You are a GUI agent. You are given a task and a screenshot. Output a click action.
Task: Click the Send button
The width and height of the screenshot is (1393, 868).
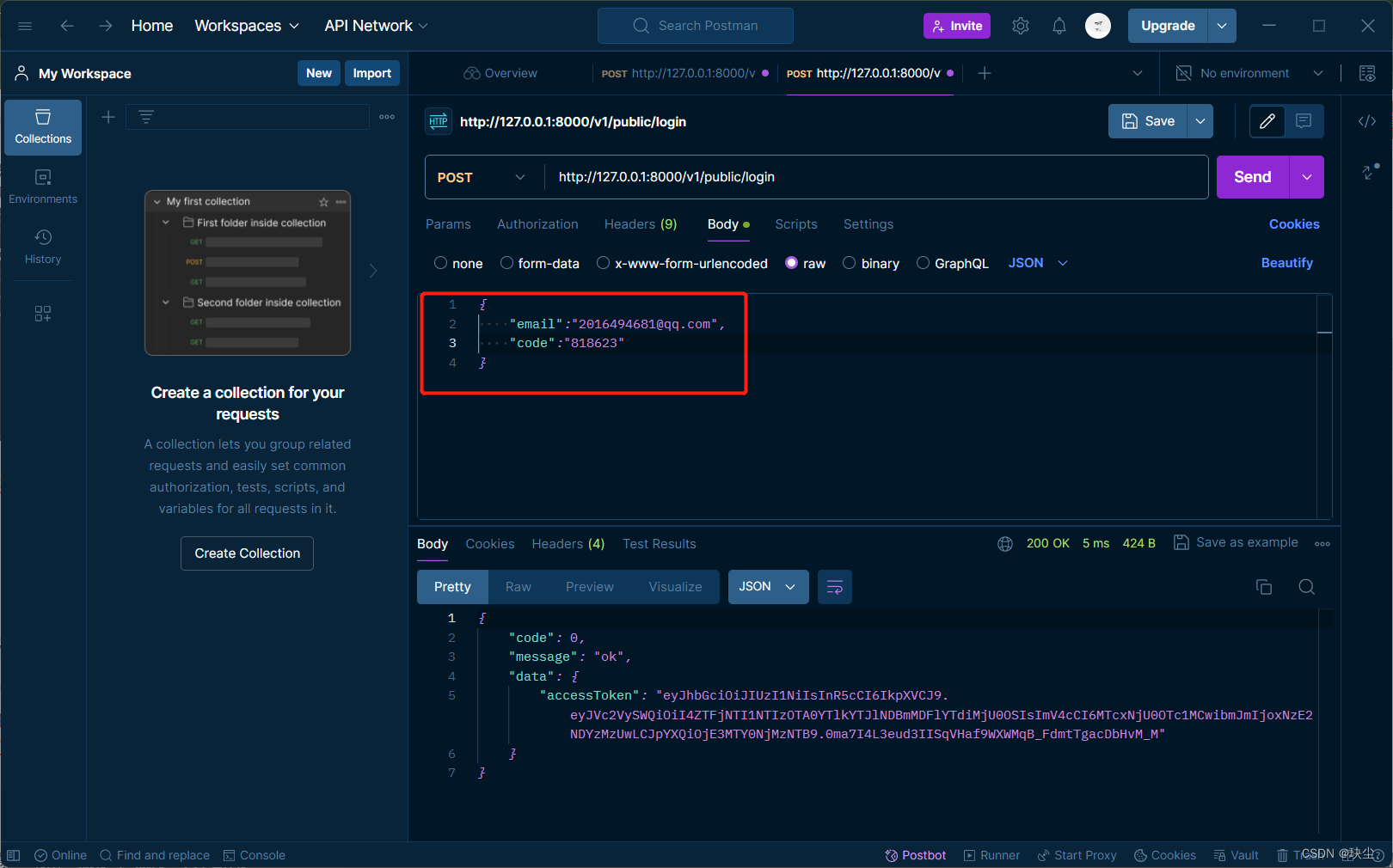[x=1253, y=177]
